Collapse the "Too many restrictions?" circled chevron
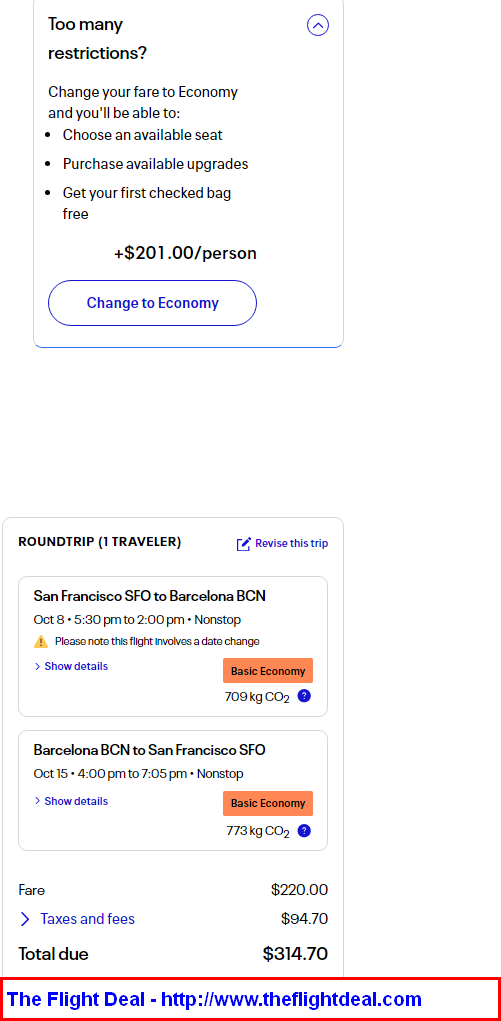 click(x=318, y=25)
